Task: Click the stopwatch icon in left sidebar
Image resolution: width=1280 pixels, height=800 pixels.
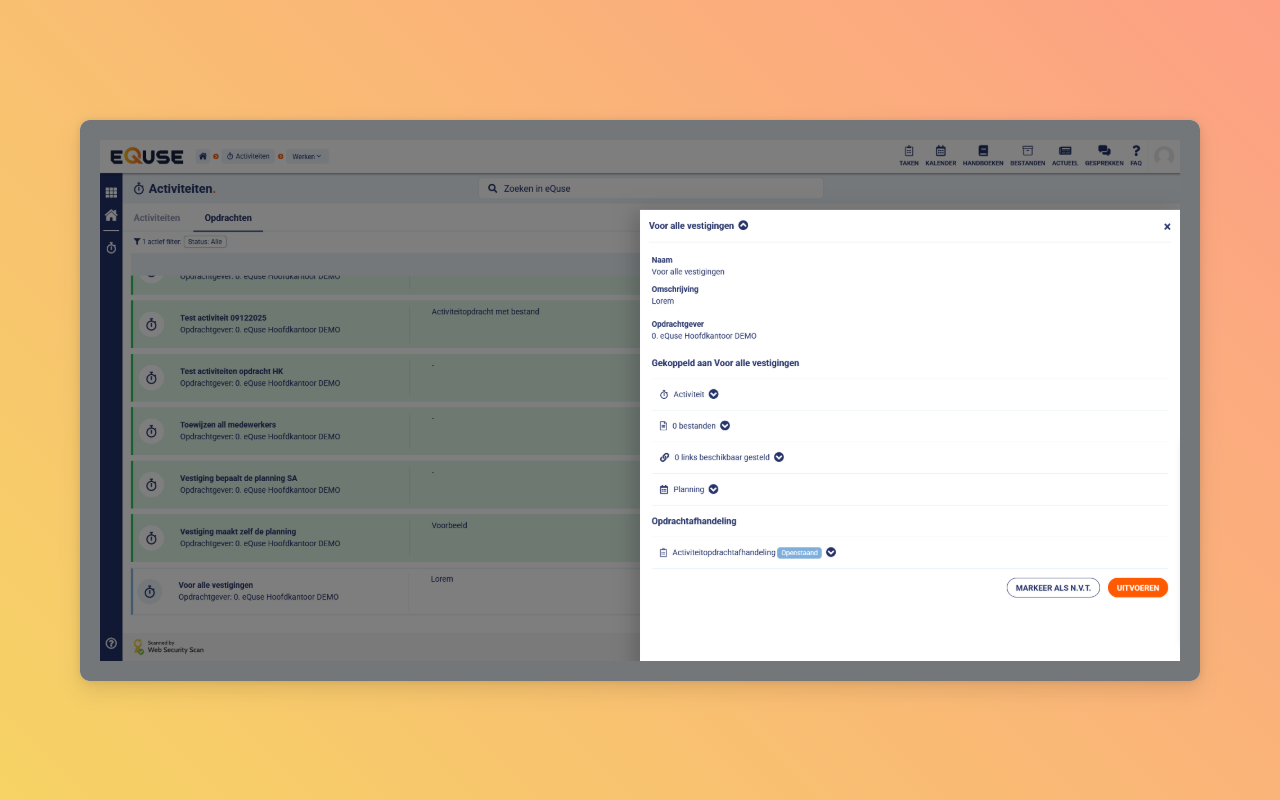Action: pos(111,247)
